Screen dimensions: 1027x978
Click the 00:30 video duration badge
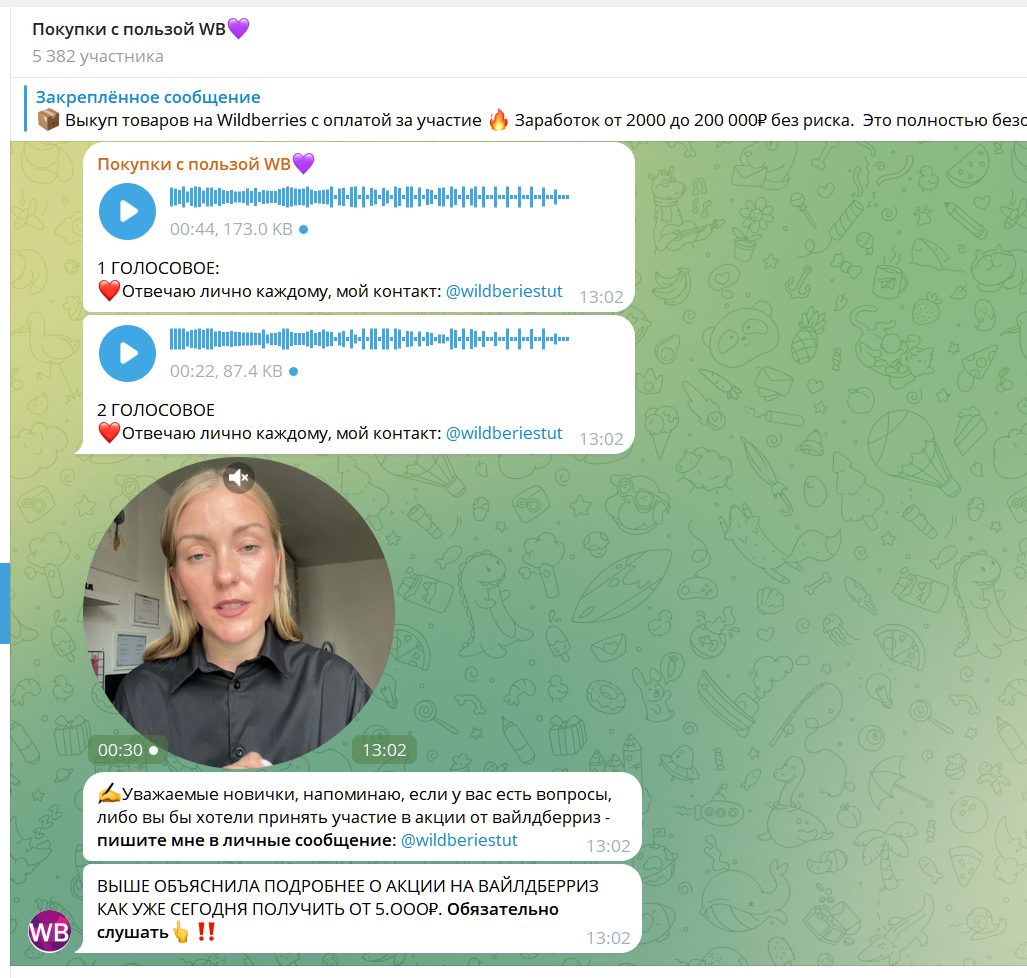point(127,750)
